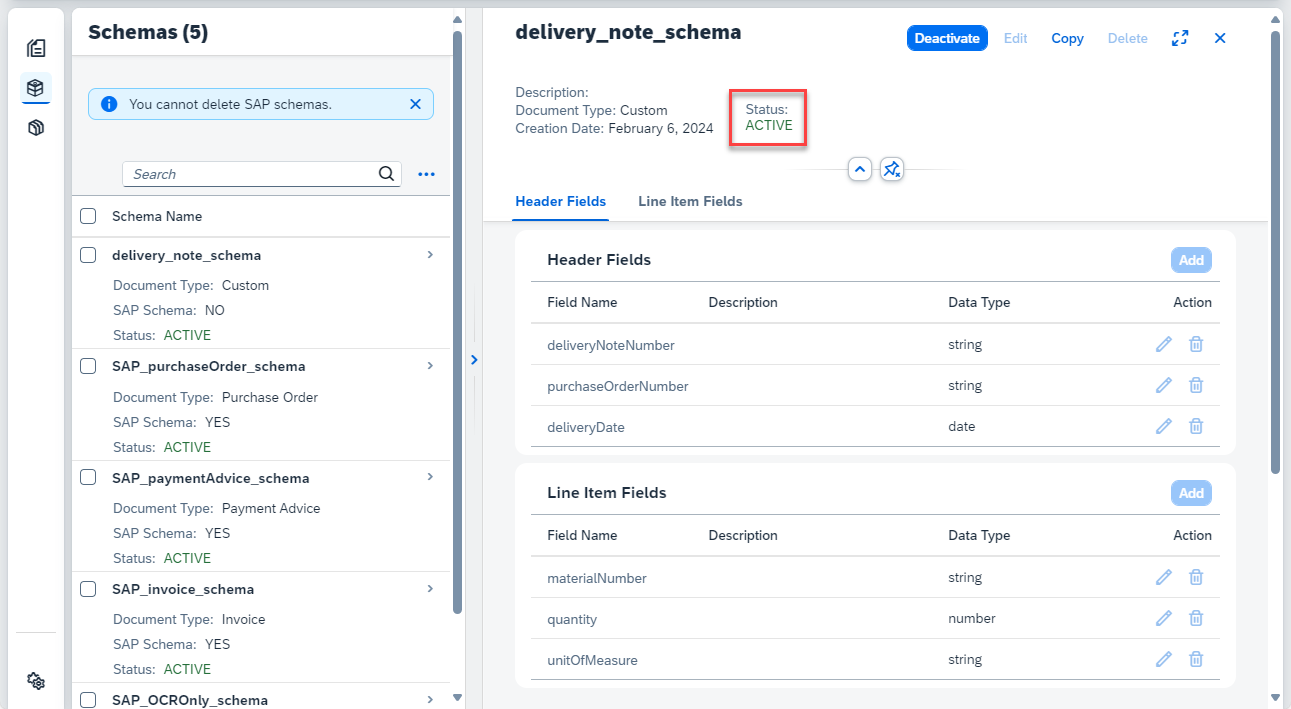
Task: Dismiss the 'cannot delete SAP schemas' message
Action: coord(415,104)
